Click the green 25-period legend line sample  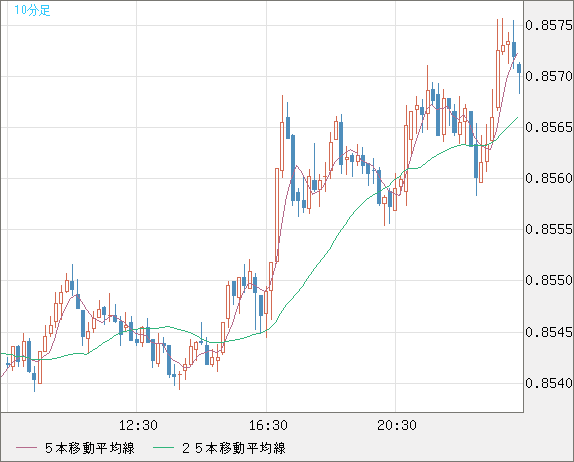point(163,448)
